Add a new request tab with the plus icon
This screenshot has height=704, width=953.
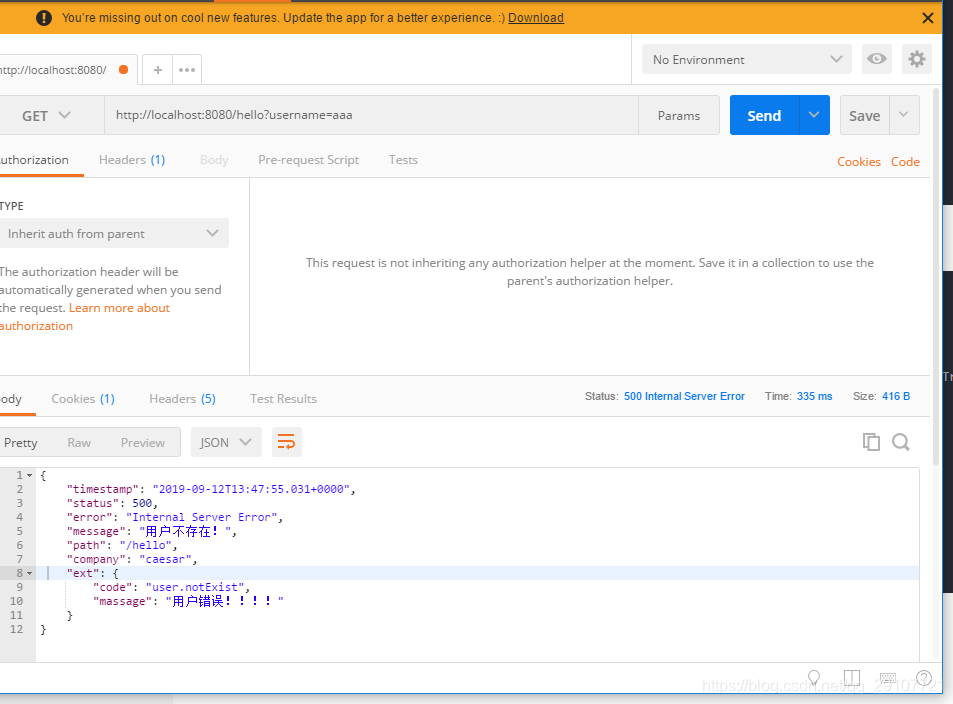157,70
